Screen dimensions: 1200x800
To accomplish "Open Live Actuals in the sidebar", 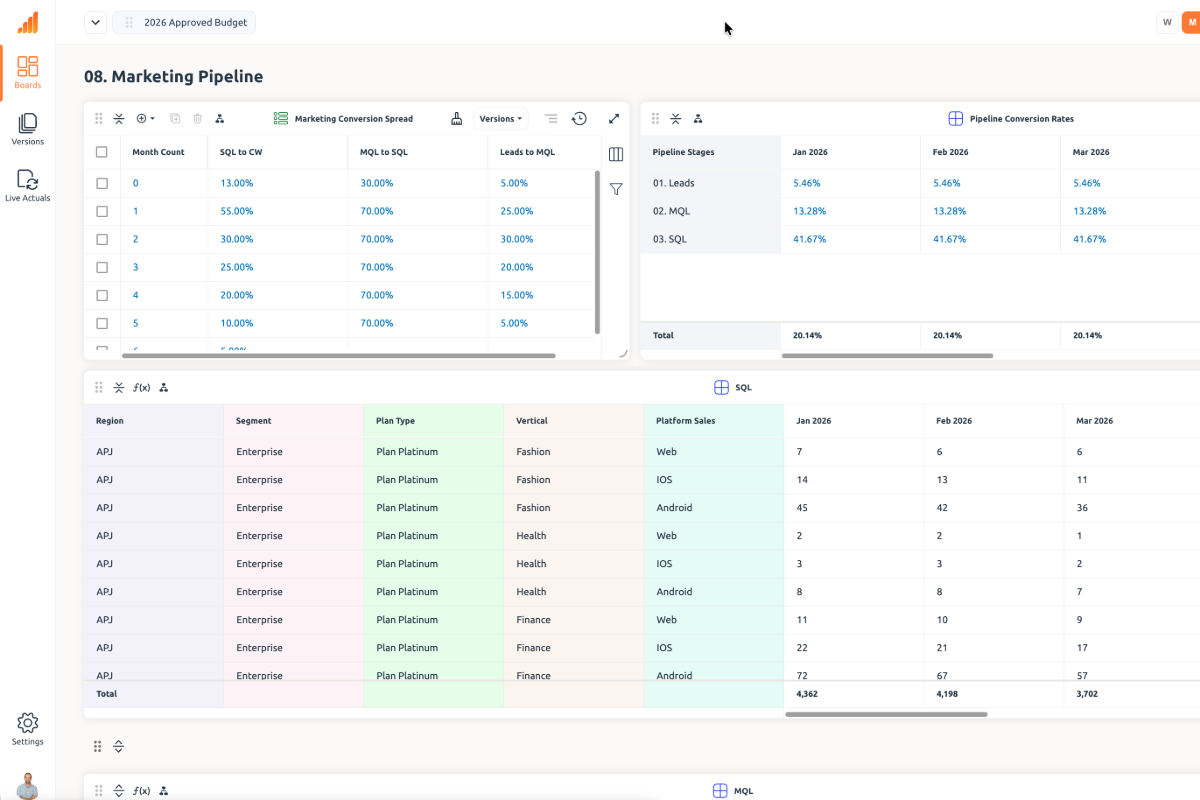I will [28, 186].
